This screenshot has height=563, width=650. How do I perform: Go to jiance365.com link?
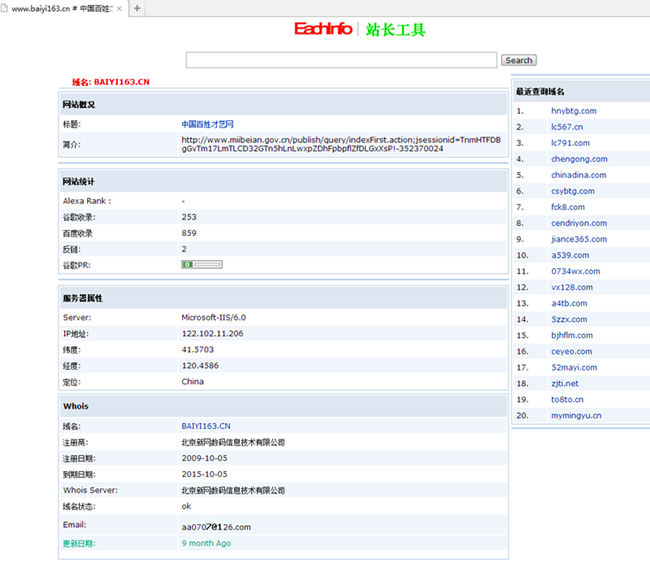tap(578, 239)
